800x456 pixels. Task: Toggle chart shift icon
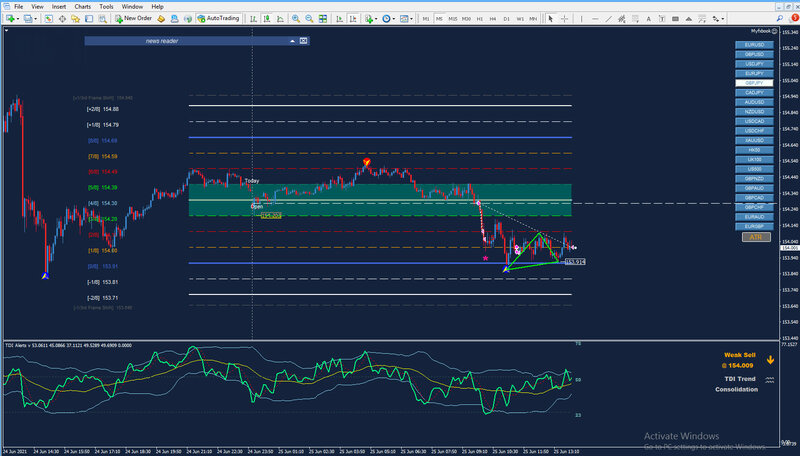coord(353,19)
